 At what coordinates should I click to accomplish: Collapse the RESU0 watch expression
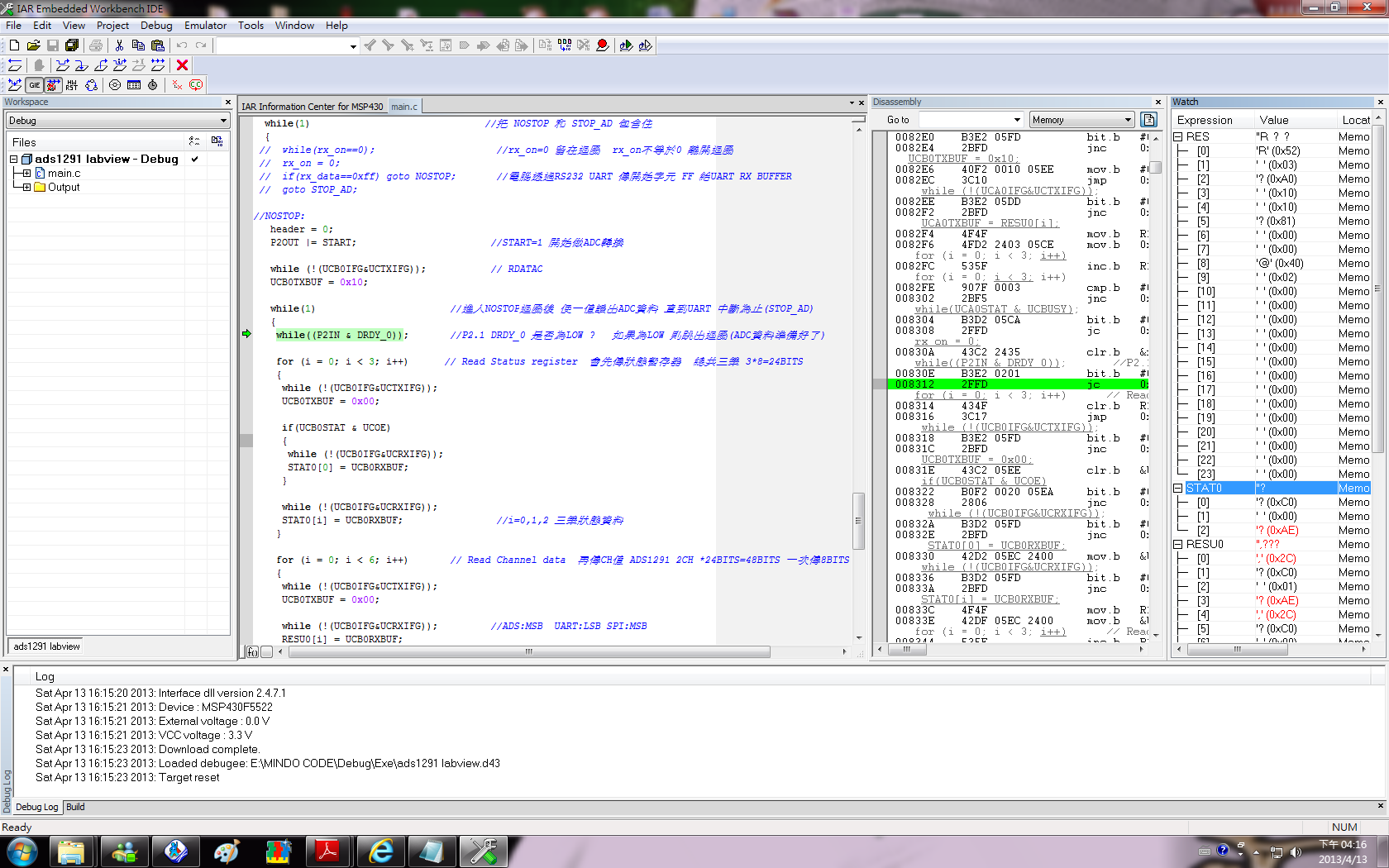[x=1178, y=545]
